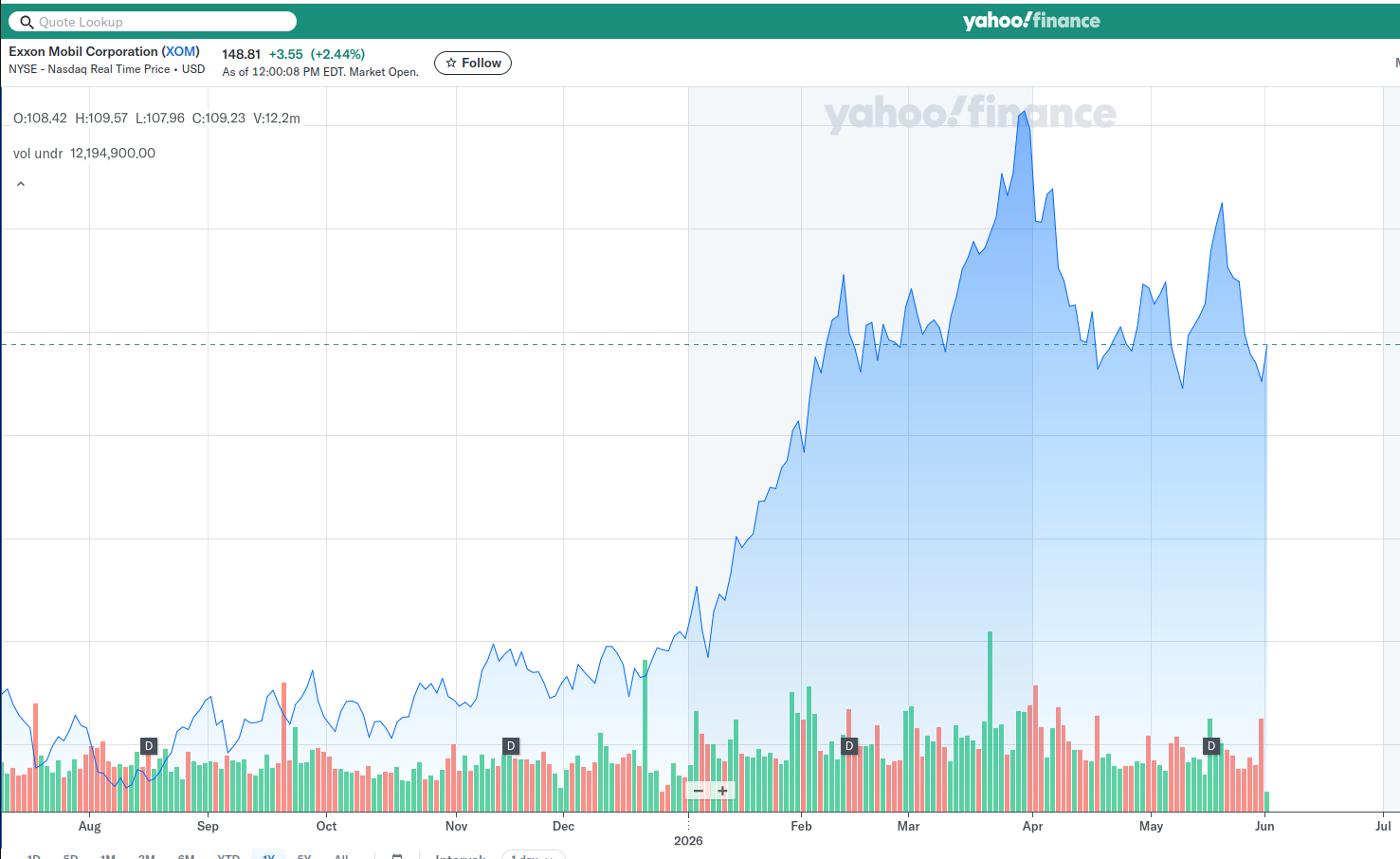
Task: Select the price change +3.55
Action: (x=286, y=54)
